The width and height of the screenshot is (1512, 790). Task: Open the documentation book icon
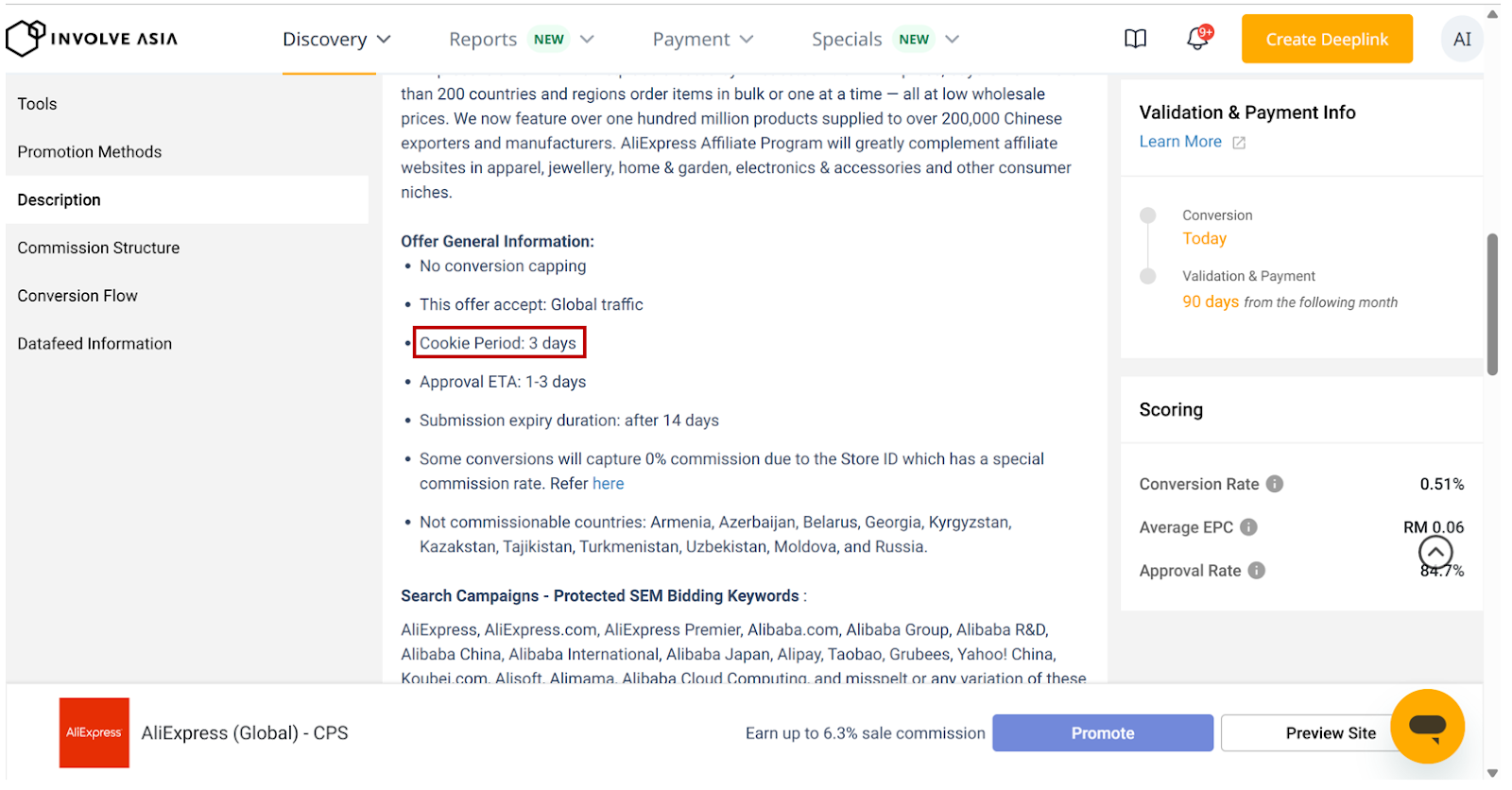[x=1135, y=39]
